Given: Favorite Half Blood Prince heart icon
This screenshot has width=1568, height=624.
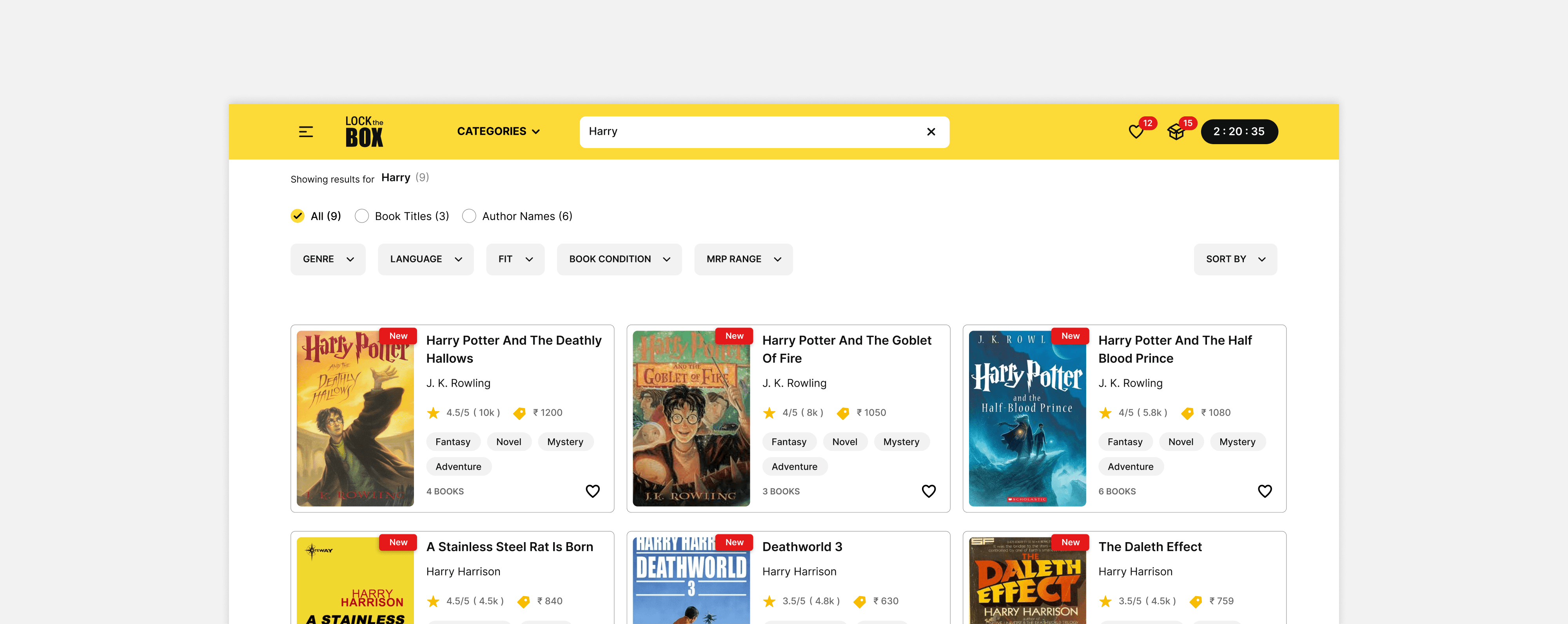Looking at the screenshot, I should coord(1264,491).
